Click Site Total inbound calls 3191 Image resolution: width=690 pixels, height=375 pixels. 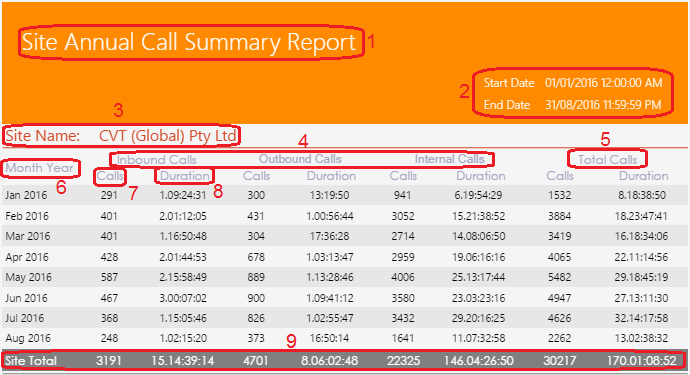(109, 361)
